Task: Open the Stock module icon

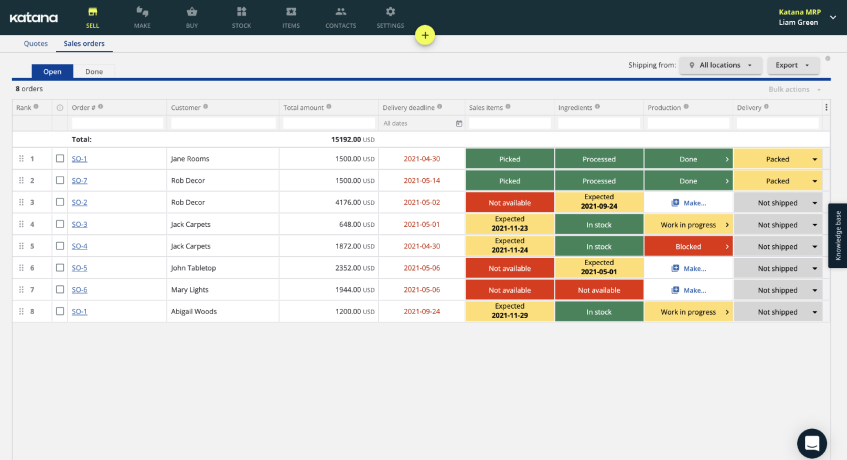Action: pos(241,12)
